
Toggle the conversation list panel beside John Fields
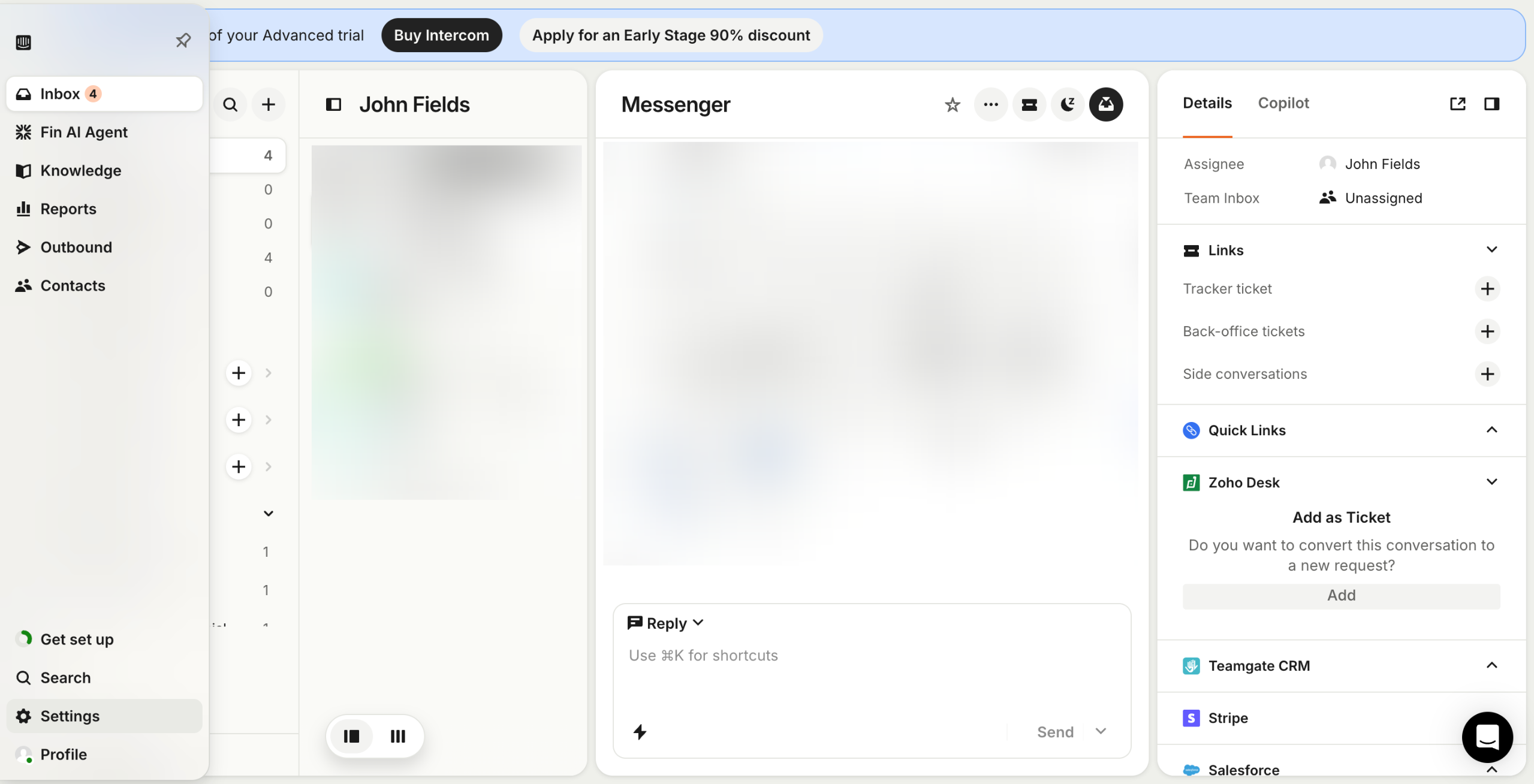click(x=333, y=105)
